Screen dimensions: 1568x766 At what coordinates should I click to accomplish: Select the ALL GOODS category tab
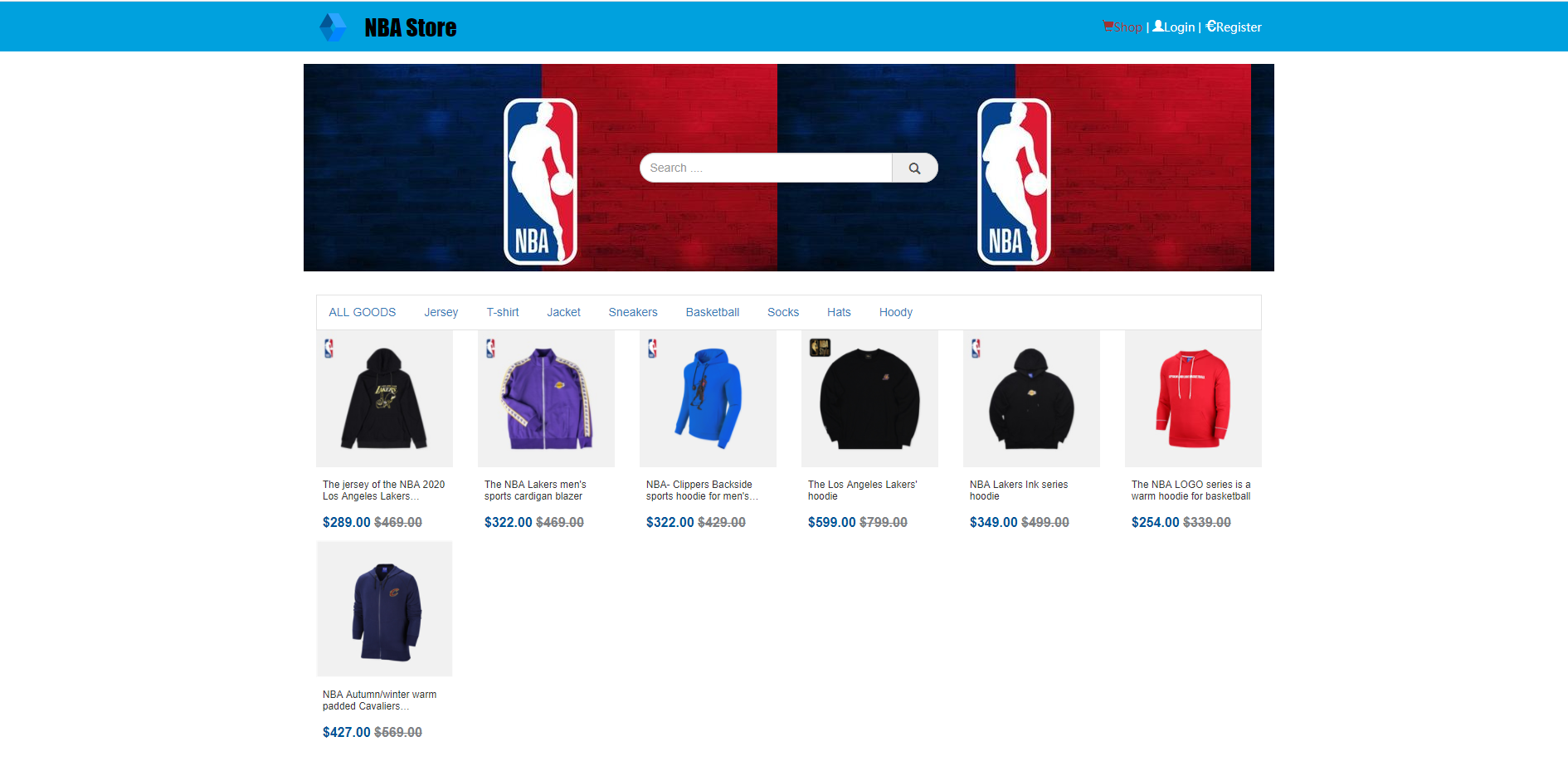(363, 312)
